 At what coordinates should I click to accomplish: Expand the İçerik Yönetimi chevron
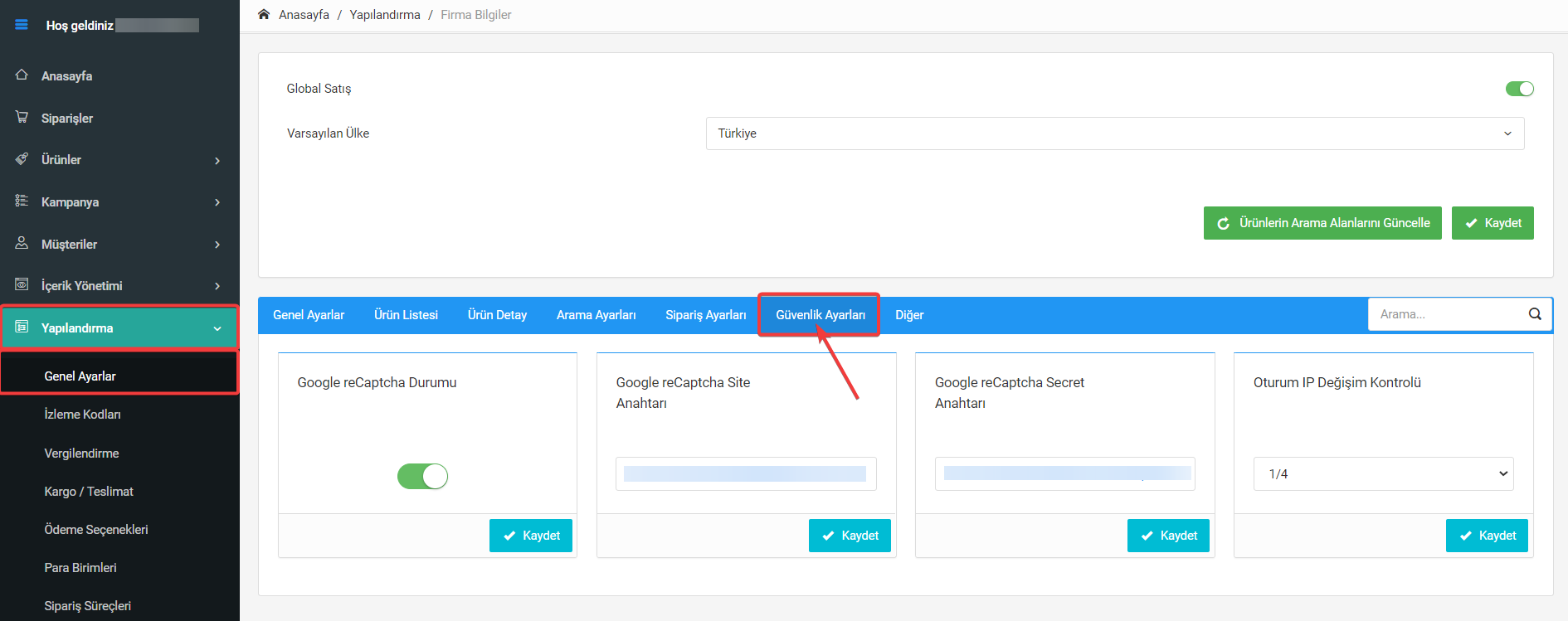click(217, 286)
